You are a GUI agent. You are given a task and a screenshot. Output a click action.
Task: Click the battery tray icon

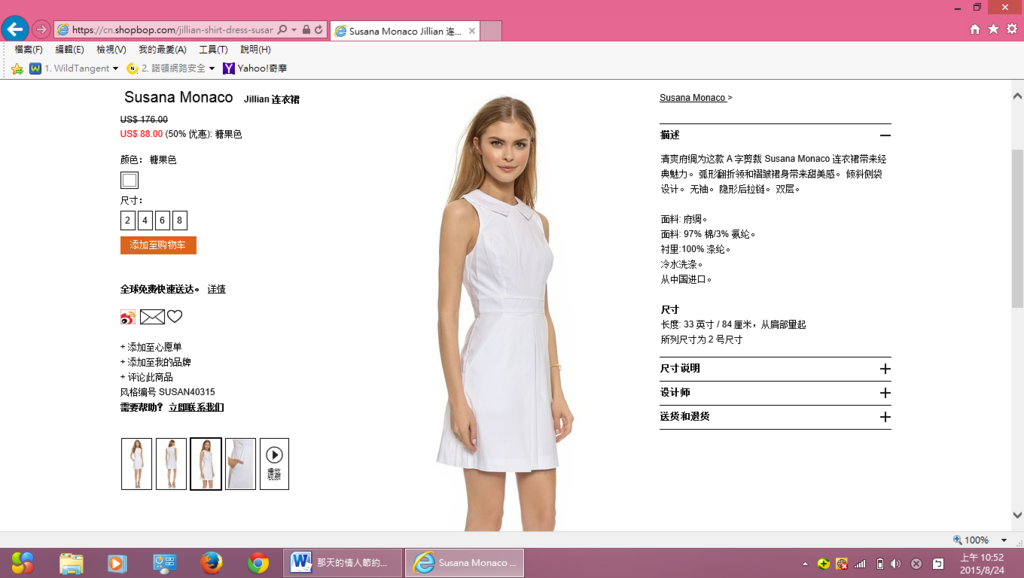[x=879, y=563]
